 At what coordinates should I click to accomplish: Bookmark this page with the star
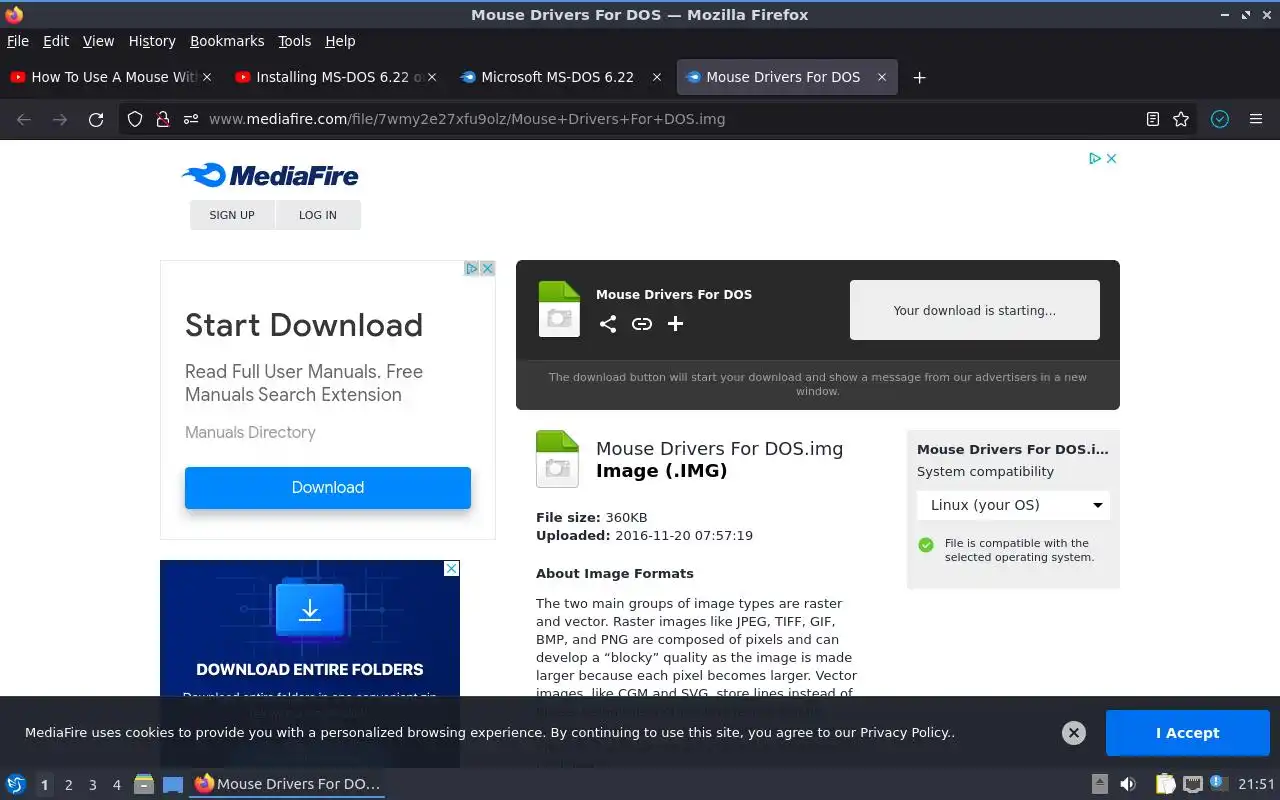(x=1181, y=119)
